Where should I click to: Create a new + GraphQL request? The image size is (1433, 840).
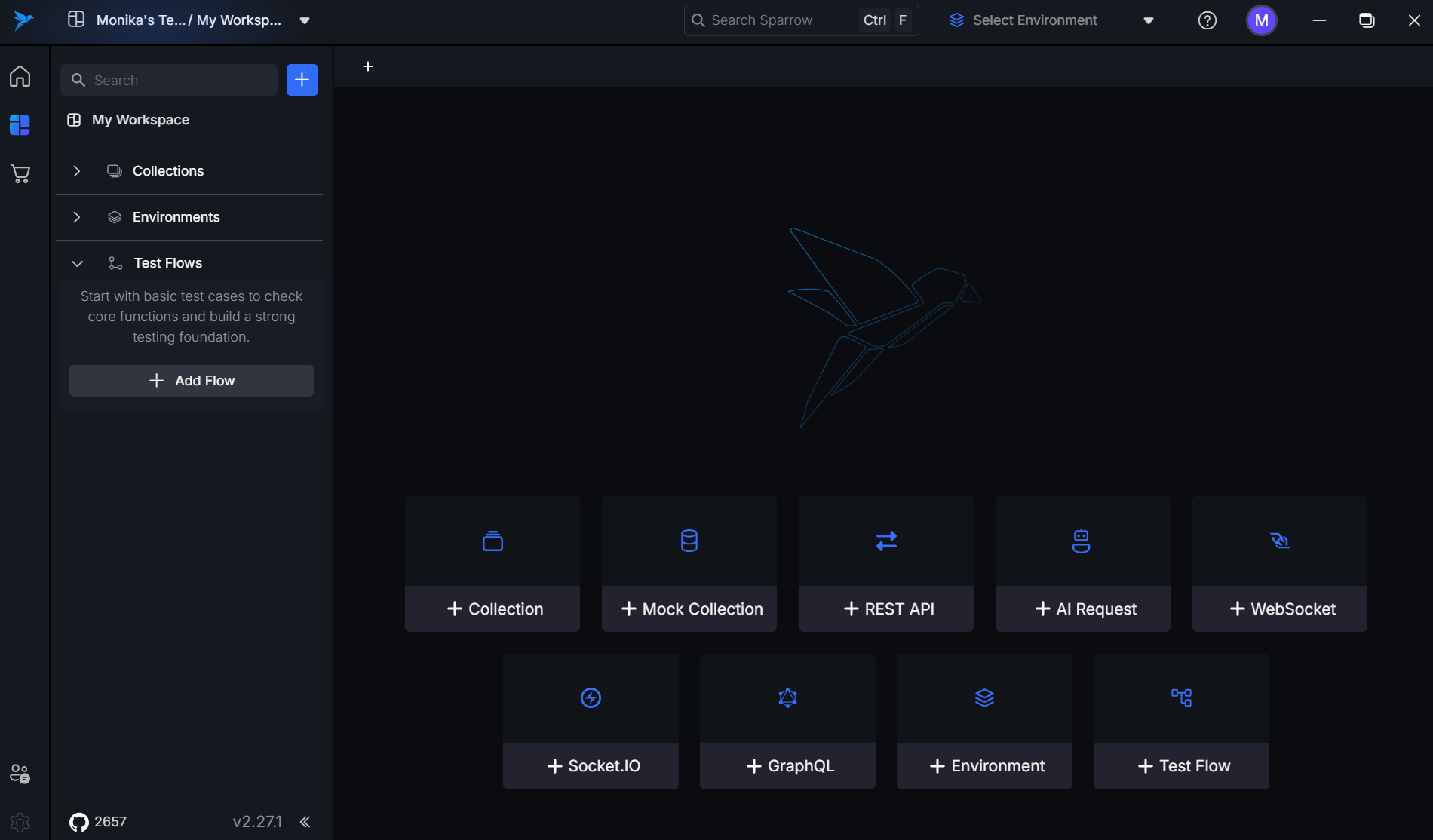click(x=788, y=766)
